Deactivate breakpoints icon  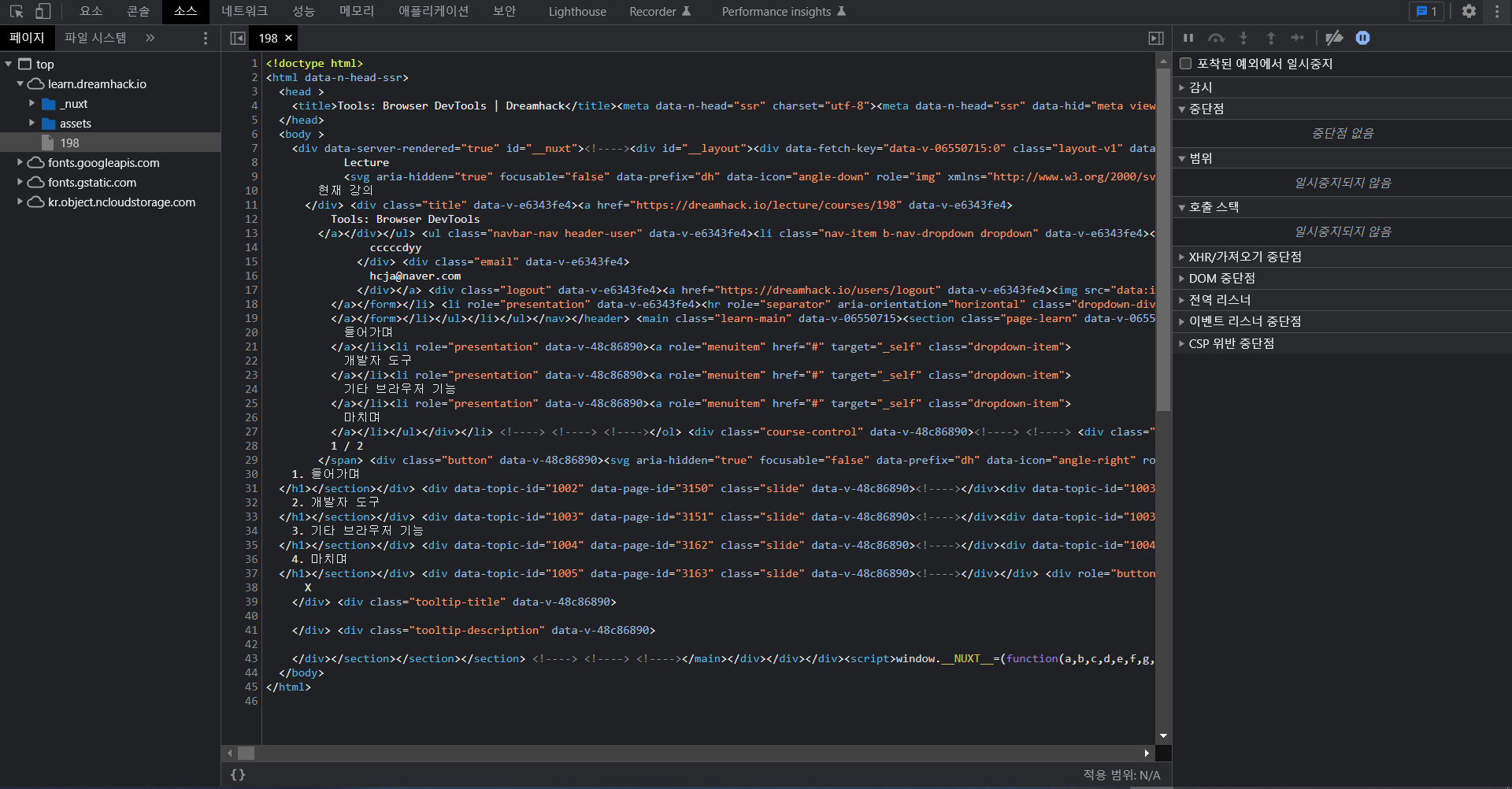pos(1334,38)
